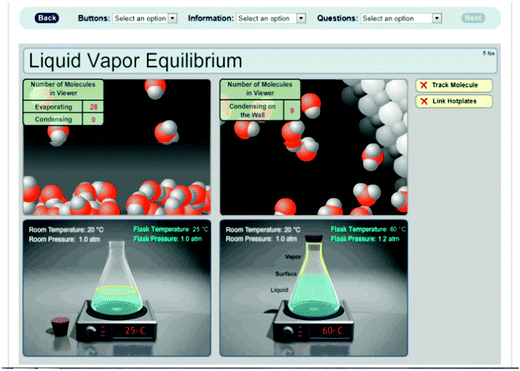This screenshot has height=371, width=520.
Task: Select the Vapor region label
Action: (293, 257)
